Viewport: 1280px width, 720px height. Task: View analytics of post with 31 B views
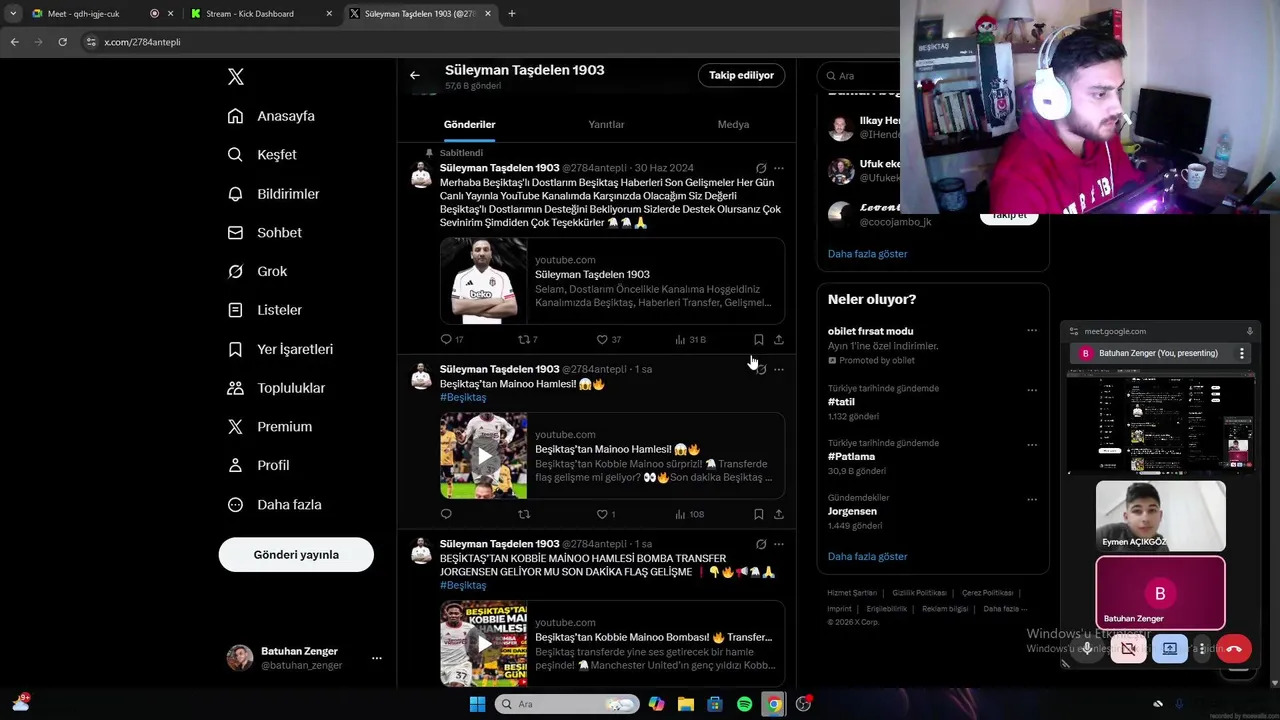tap(690, 340)
